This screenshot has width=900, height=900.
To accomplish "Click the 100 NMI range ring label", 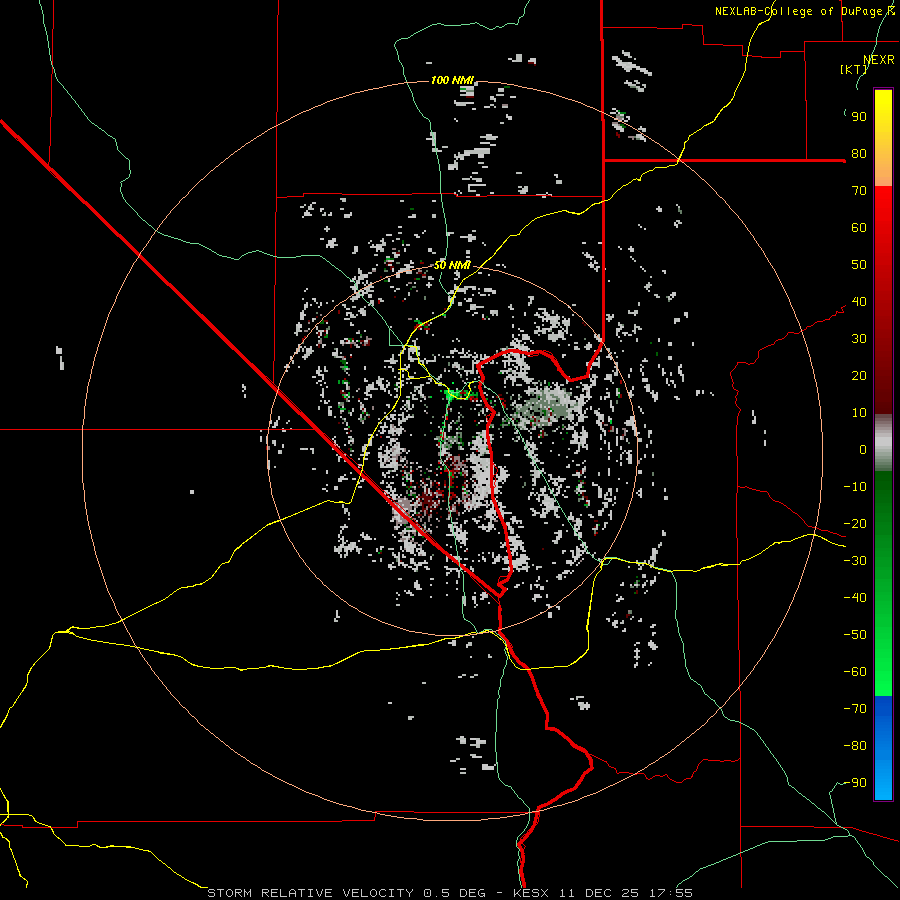I will pos(452,80).
